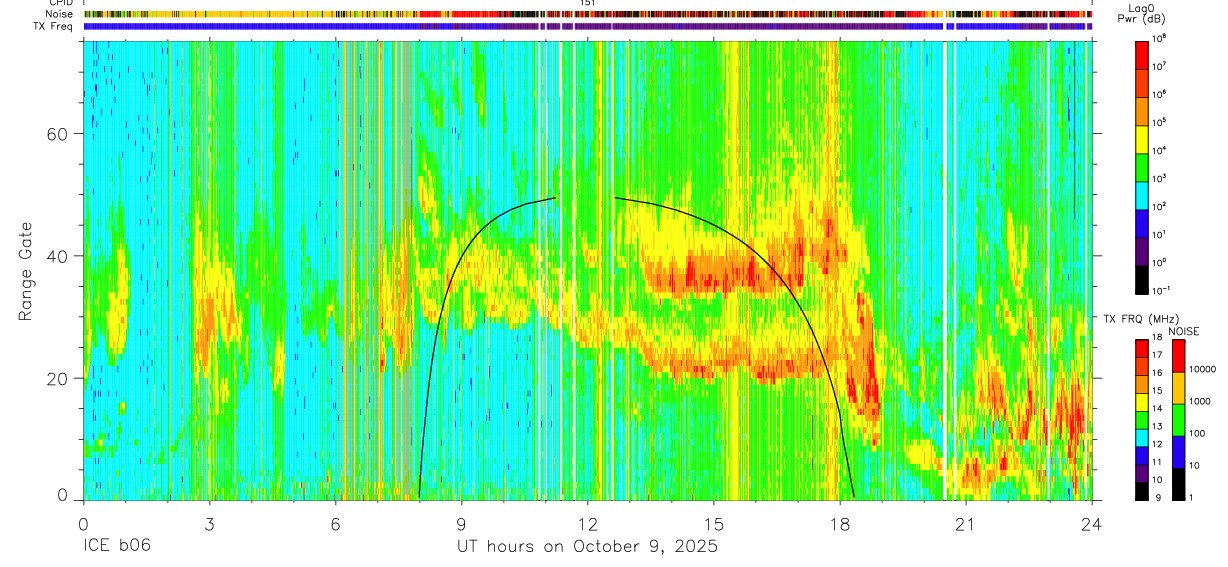Click the cyan segment of TX FRQ colorbar

pos(1143,438)
